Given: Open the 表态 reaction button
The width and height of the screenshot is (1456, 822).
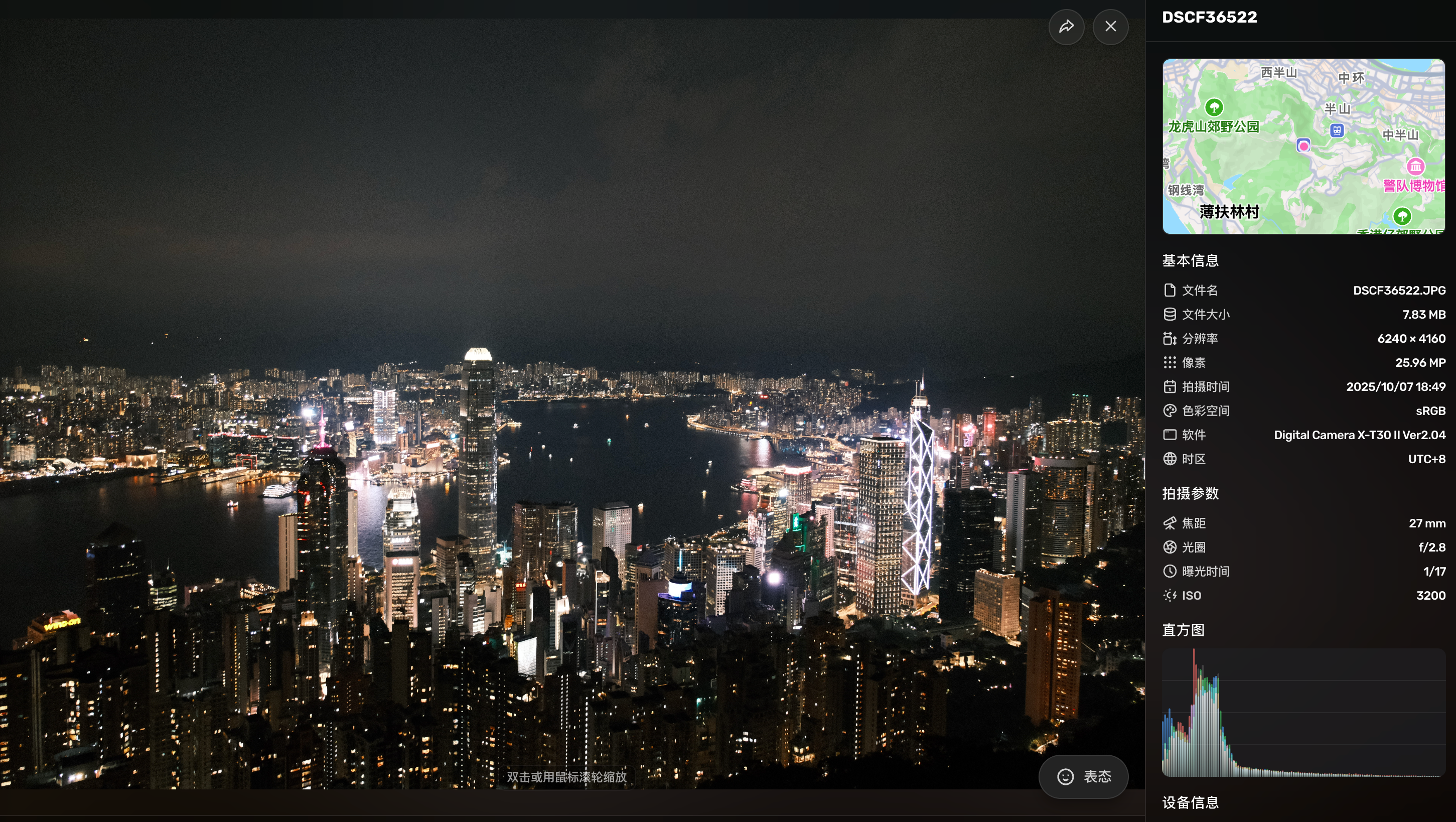Looking at the screenshot, I should coord(1084,776).
